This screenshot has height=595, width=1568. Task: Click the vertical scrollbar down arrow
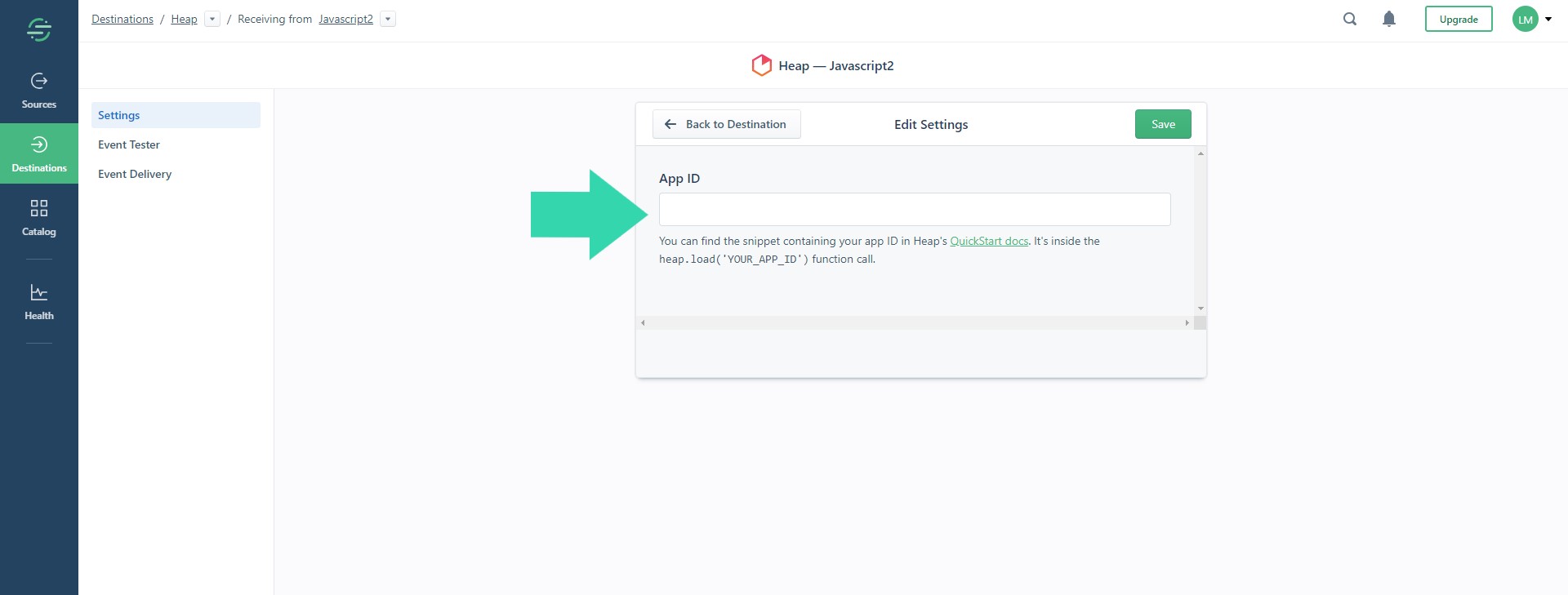[x=1200, y=309]
